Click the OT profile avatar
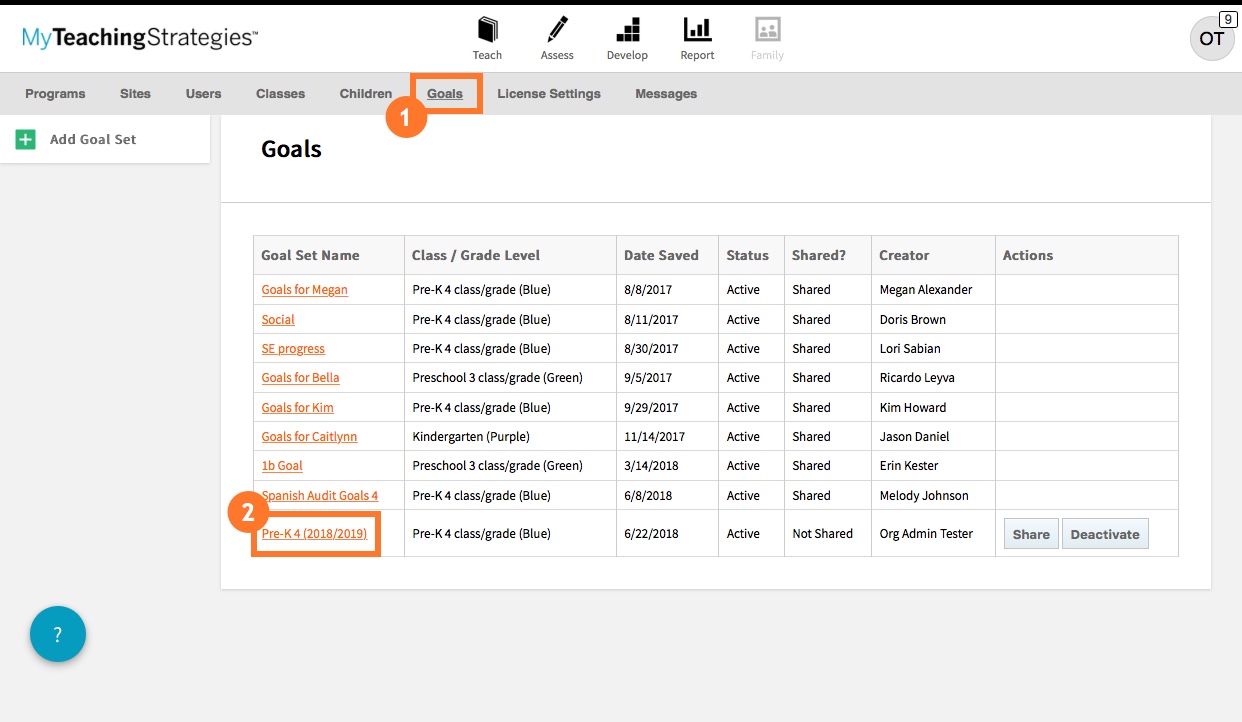 pyautogui.click(x=1211, y=38)
